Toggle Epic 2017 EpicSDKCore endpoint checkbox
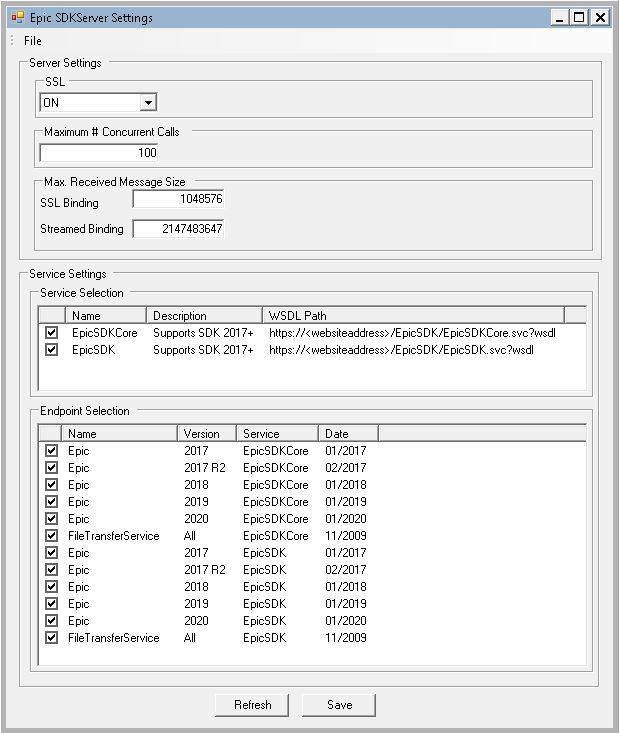This screenshot has height=733, width=619. 51,451
